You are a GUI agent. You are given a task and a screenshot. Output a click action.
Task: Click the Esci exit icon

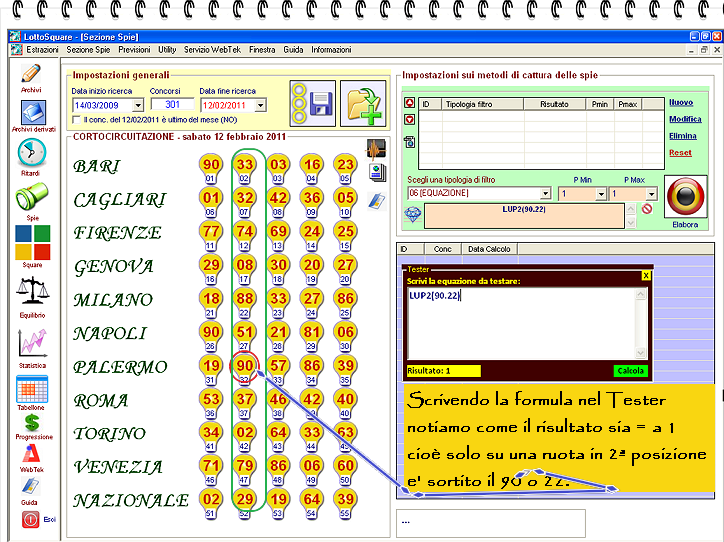30,520
